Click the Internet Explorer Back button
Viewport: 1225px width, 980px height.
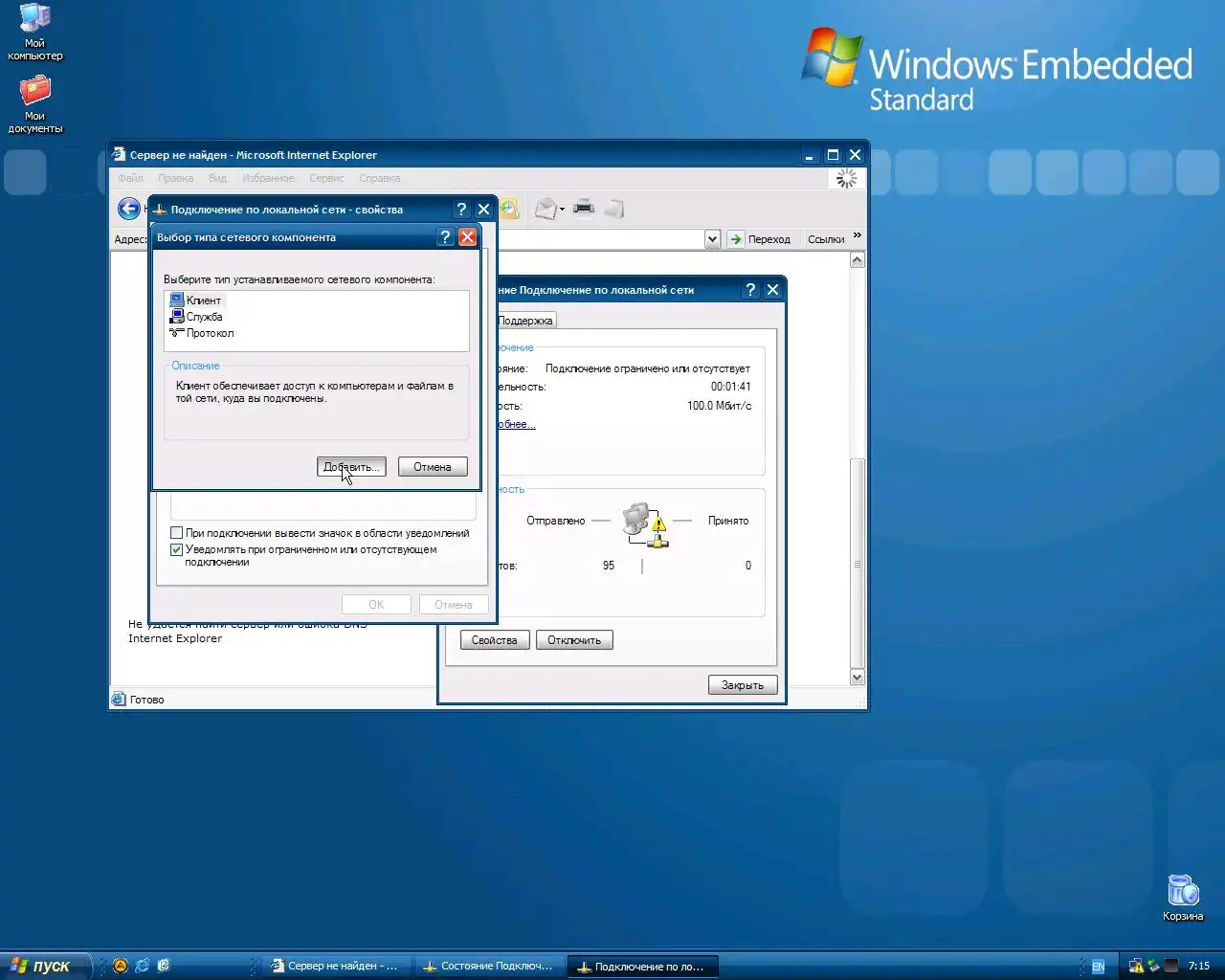[x=129, y=209]
